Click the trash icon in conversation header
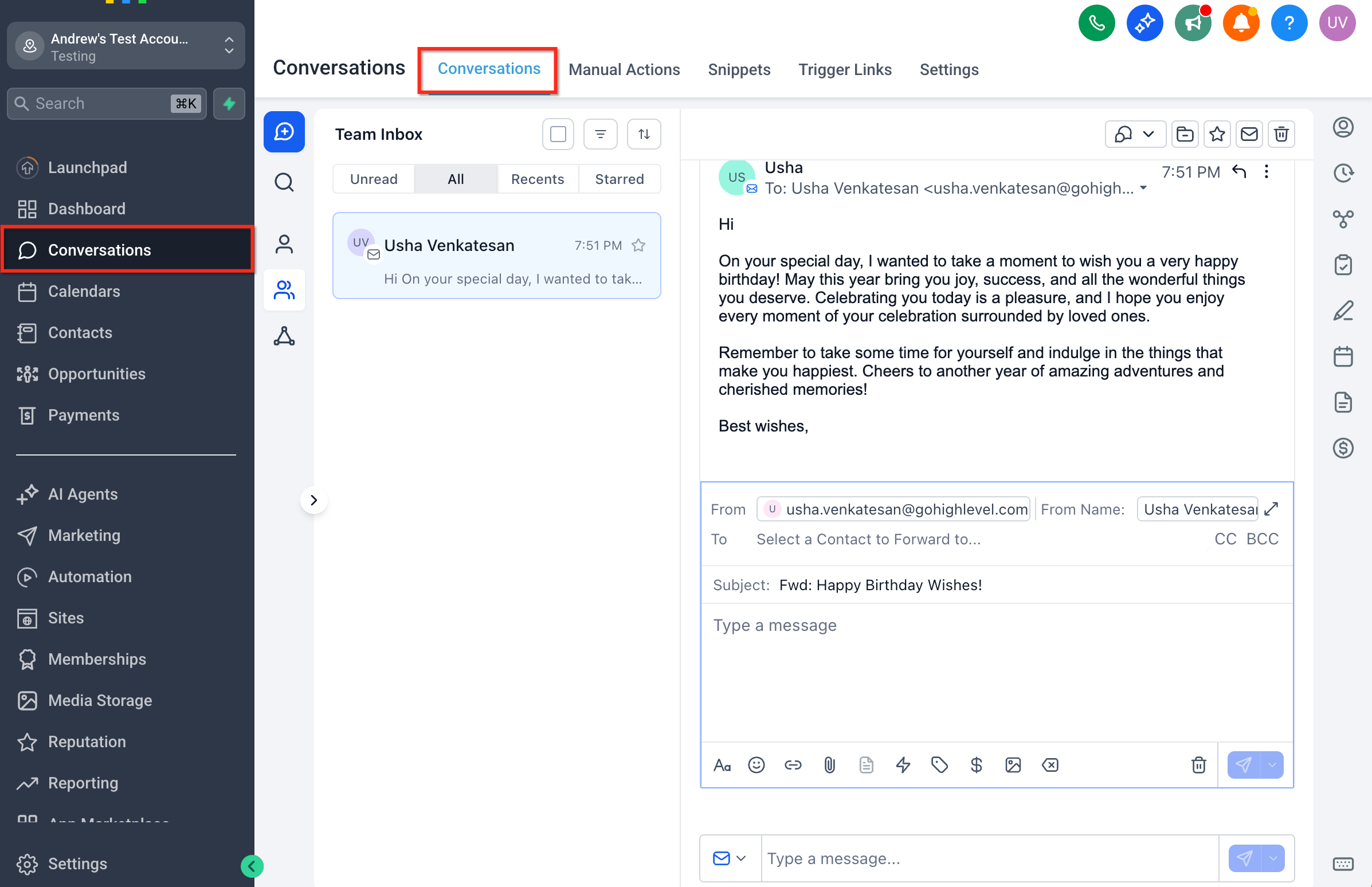 tap(1281, 134)
